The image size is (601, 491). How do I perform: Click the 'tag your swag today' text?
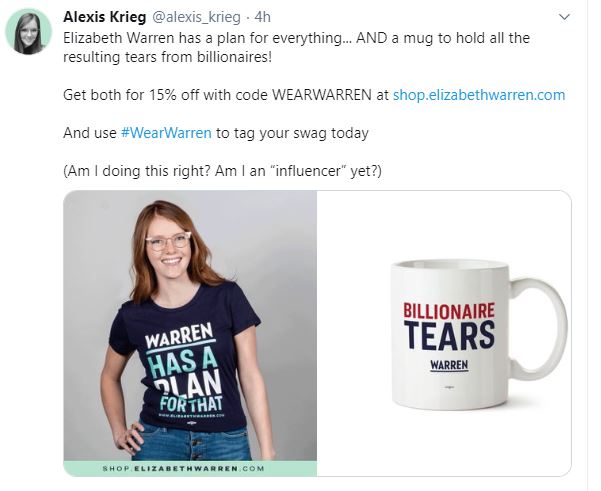(292, 133)
